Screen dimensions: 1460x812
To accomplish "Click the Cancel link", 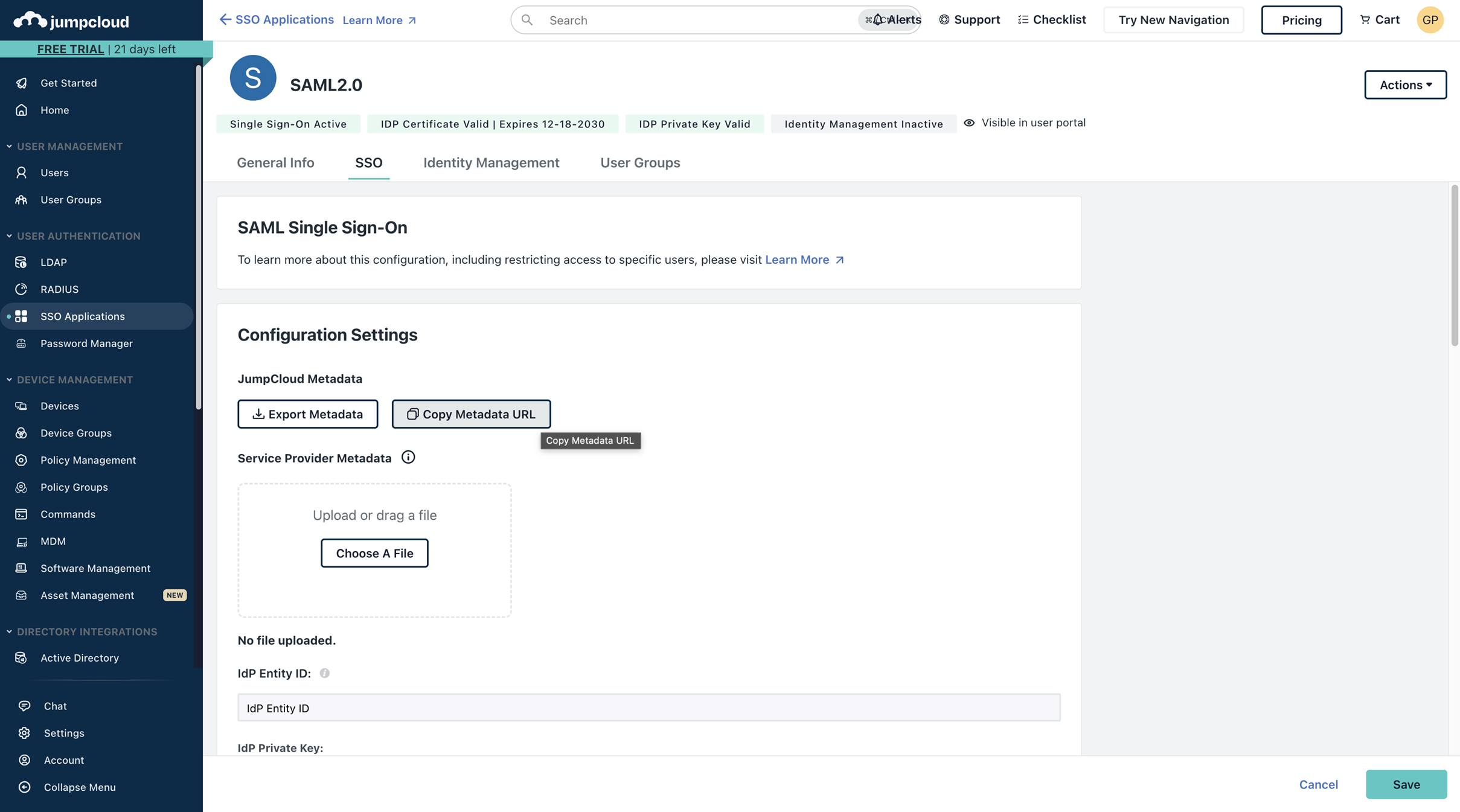I will (1319, 784).
